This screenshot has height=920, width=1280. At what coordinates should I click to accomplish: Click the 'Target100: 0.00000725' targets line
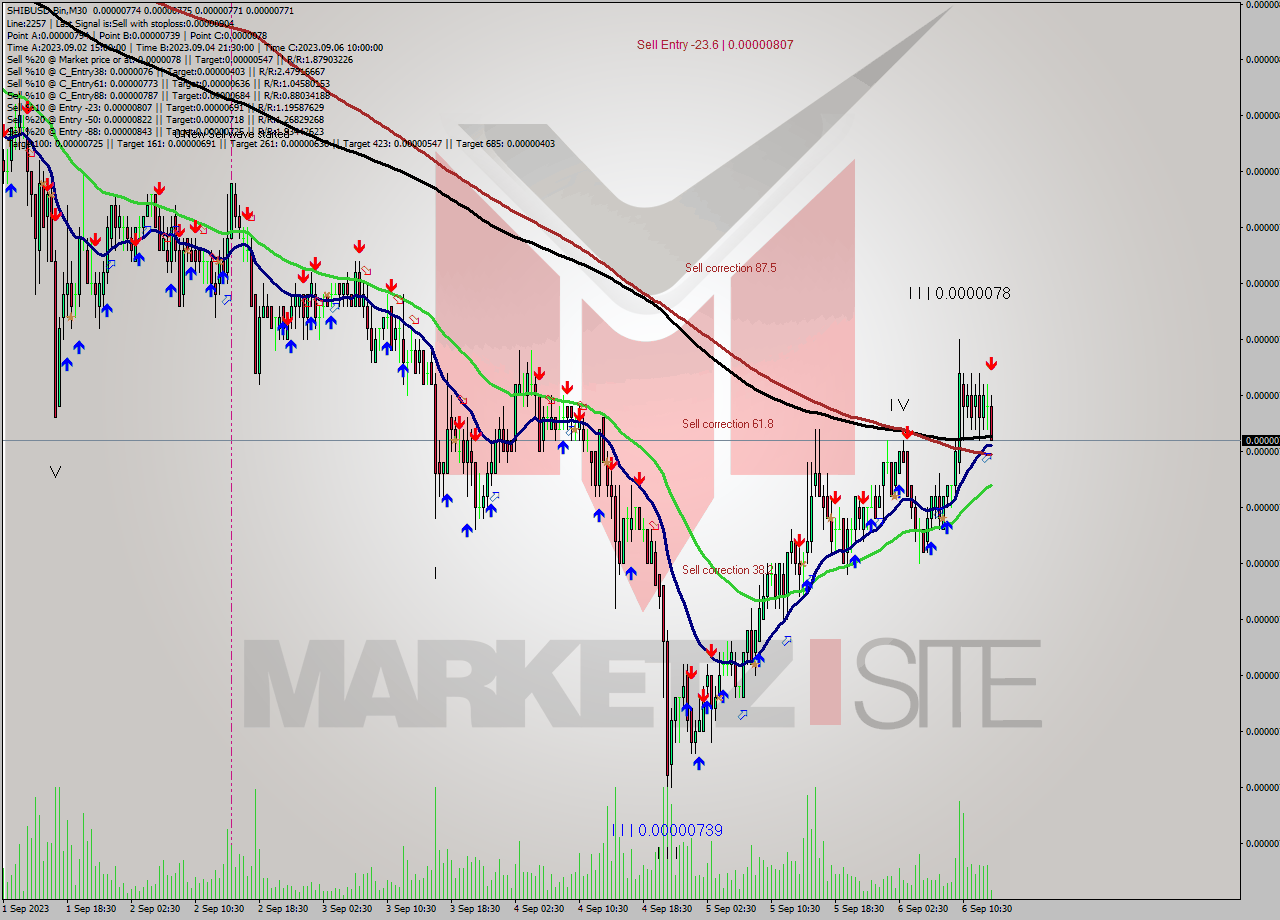280,143
